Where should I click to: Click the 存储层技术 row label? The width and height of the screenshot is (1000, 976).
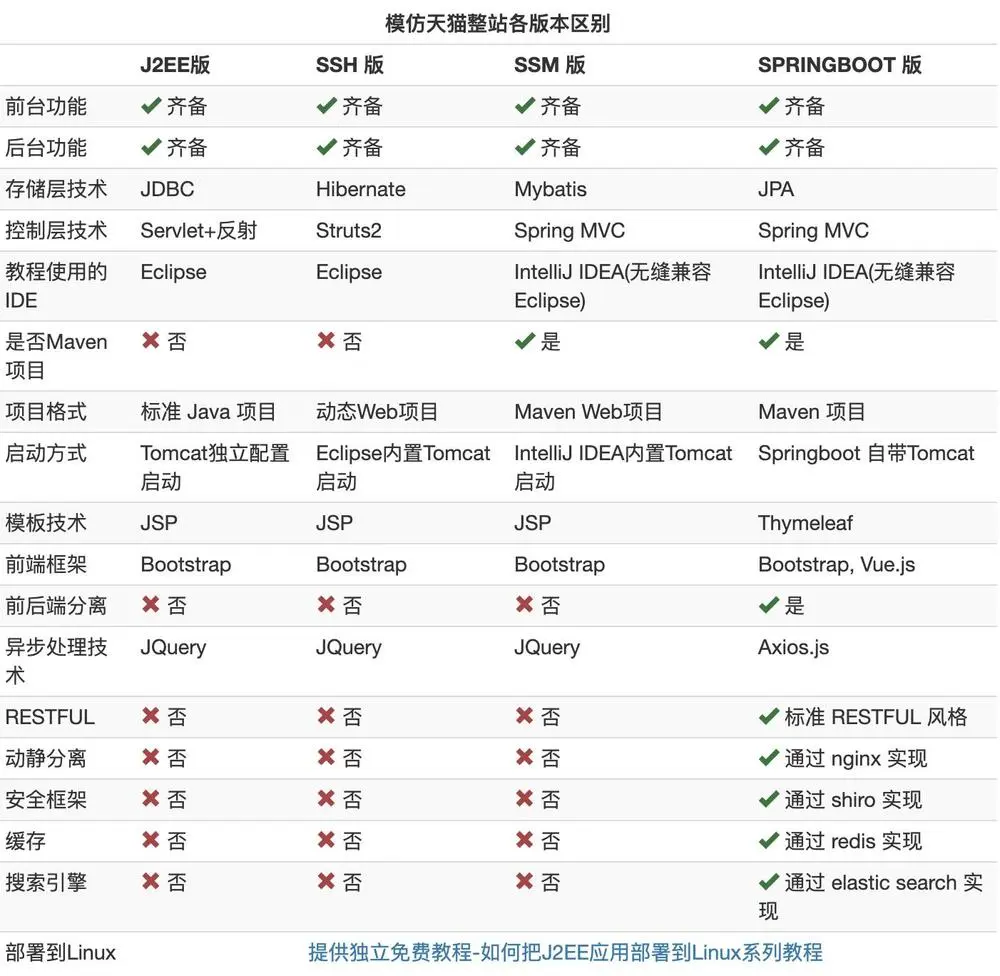(55, 189)
